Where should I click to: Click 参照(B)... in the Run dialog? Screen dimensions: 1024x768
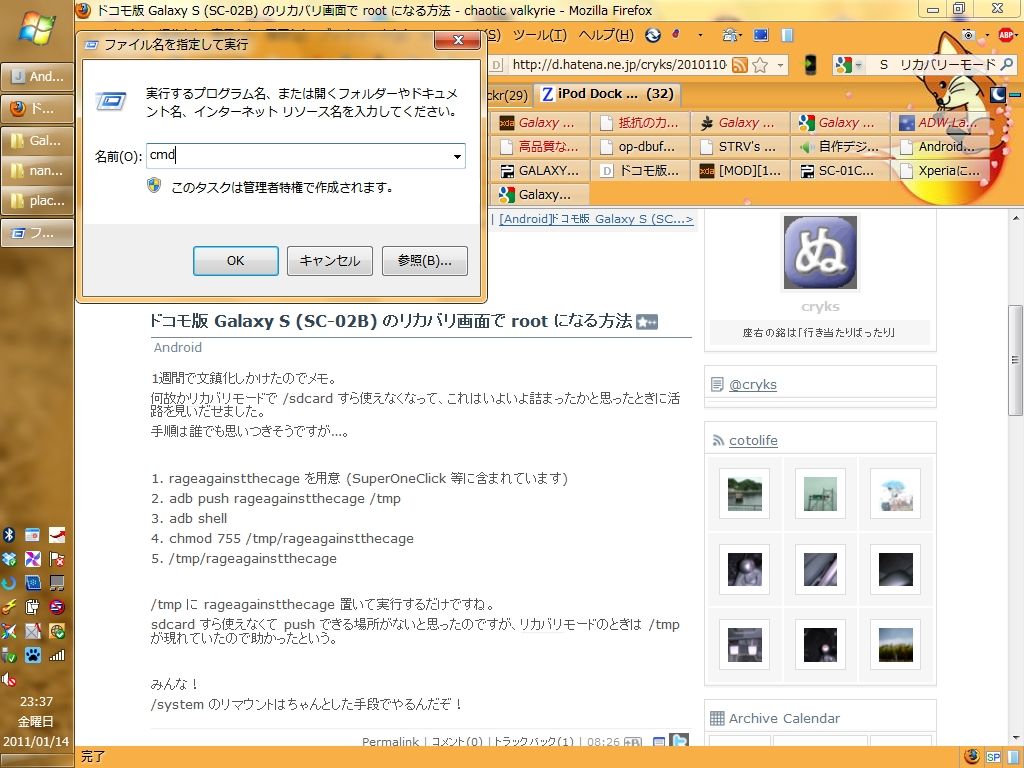point(424,261)
